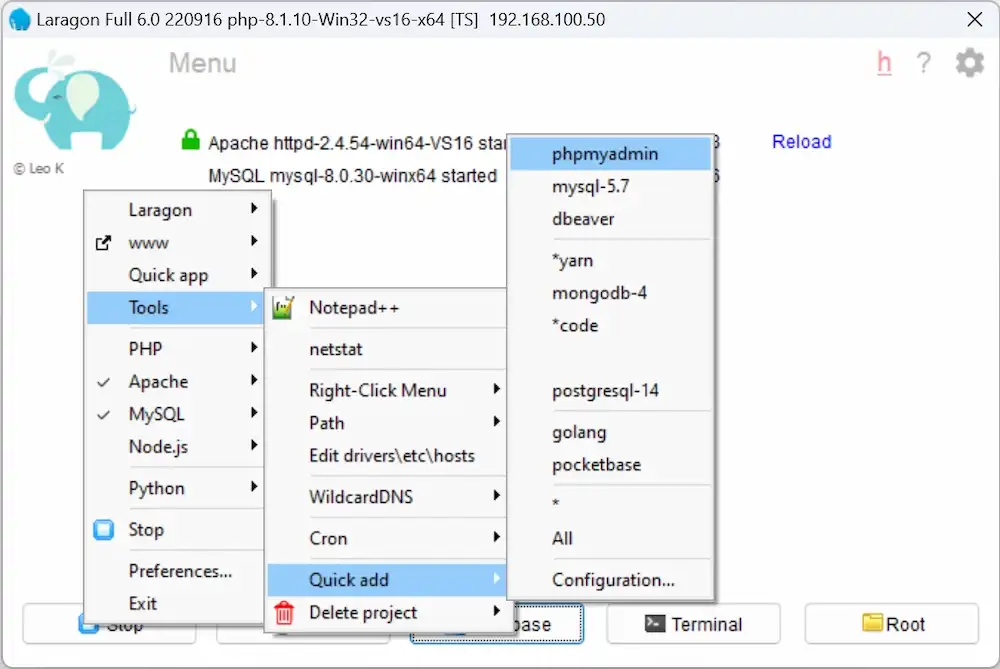The width and height of the screenshot is (1000, 669).
Task: Open Preferences... from main menu
Action: 176,571
